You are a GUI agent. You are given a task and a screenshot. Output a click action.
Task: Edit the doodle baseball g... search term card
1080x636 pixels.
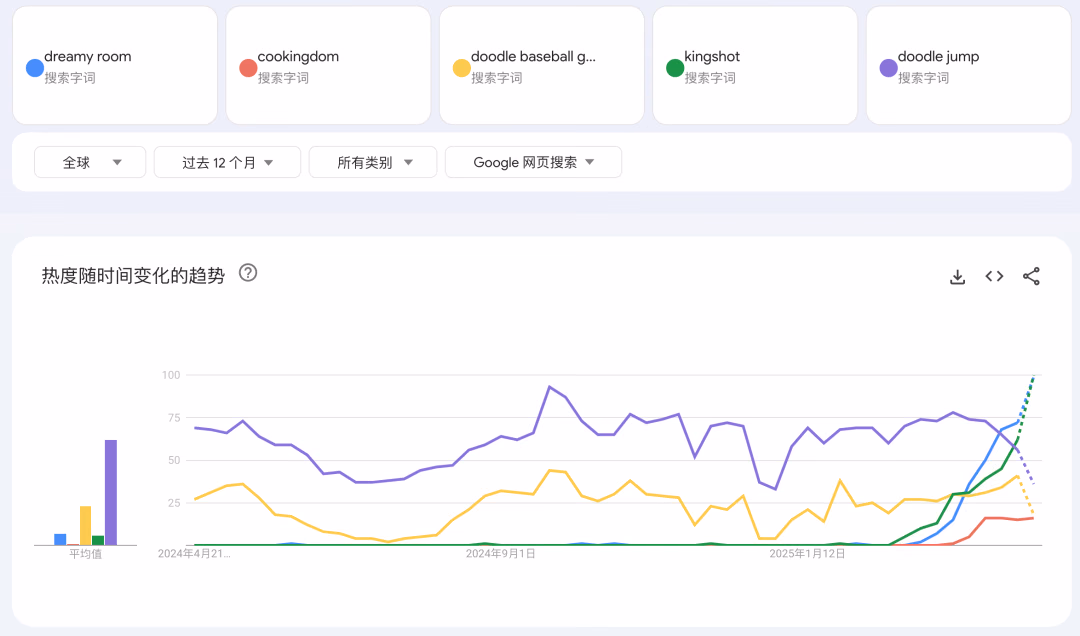point(542,65)
